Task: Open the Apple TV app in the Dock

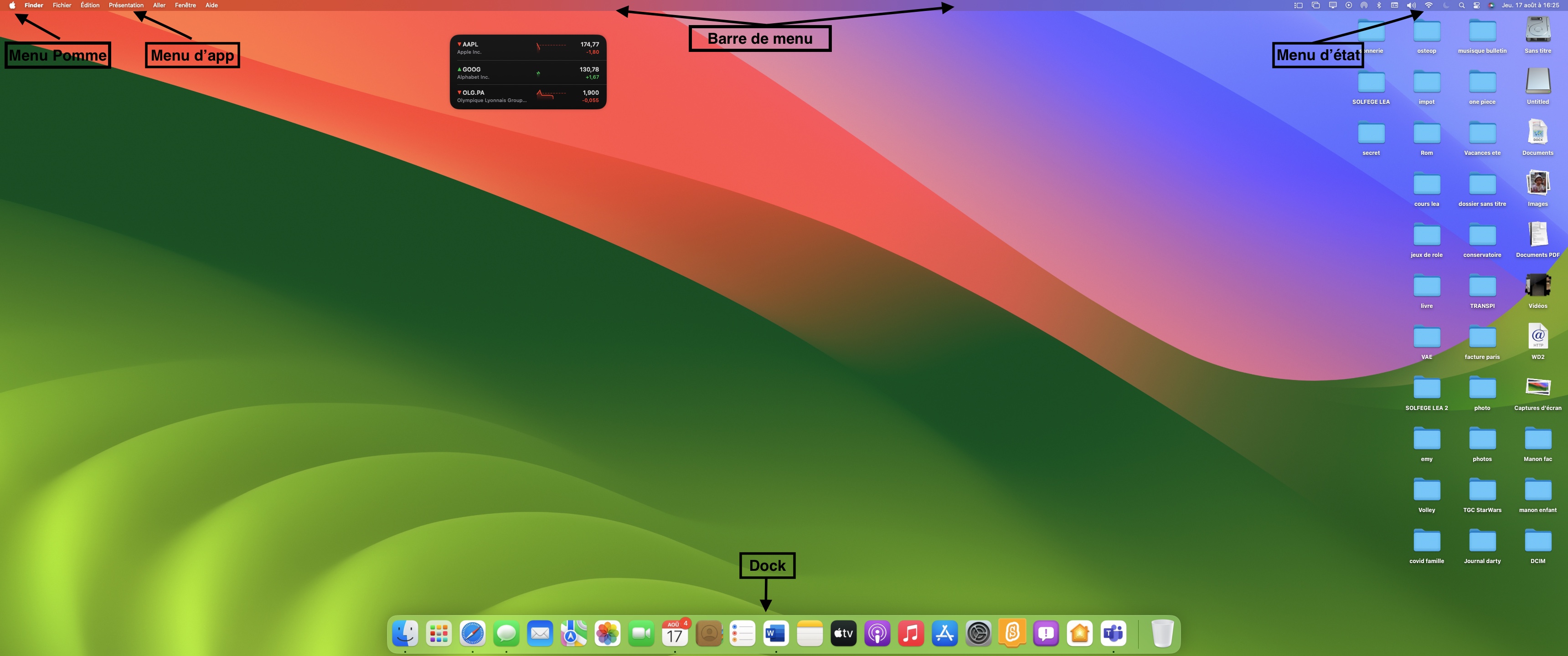Action: pos(844,634)
